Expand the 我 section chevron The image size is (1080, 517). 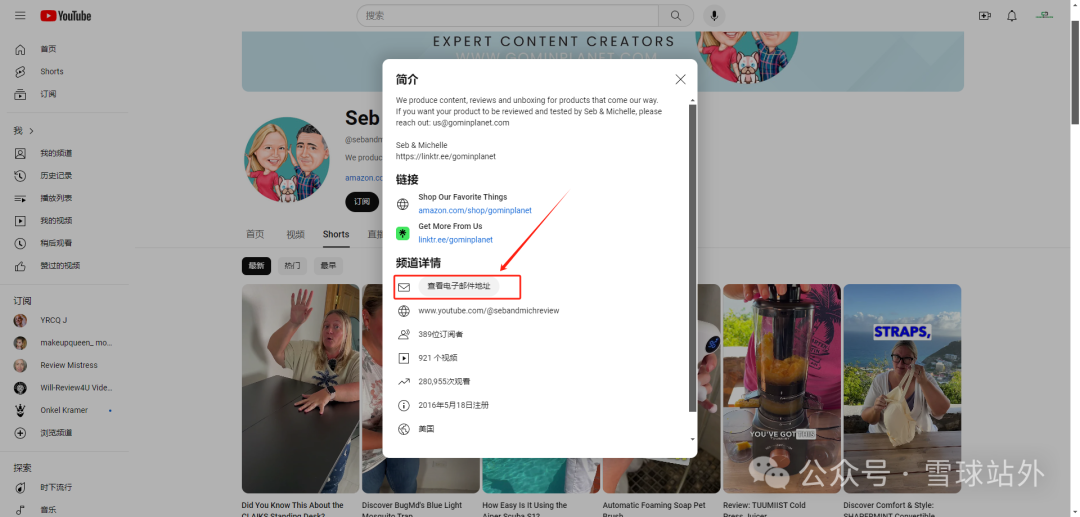click(31, 131)
